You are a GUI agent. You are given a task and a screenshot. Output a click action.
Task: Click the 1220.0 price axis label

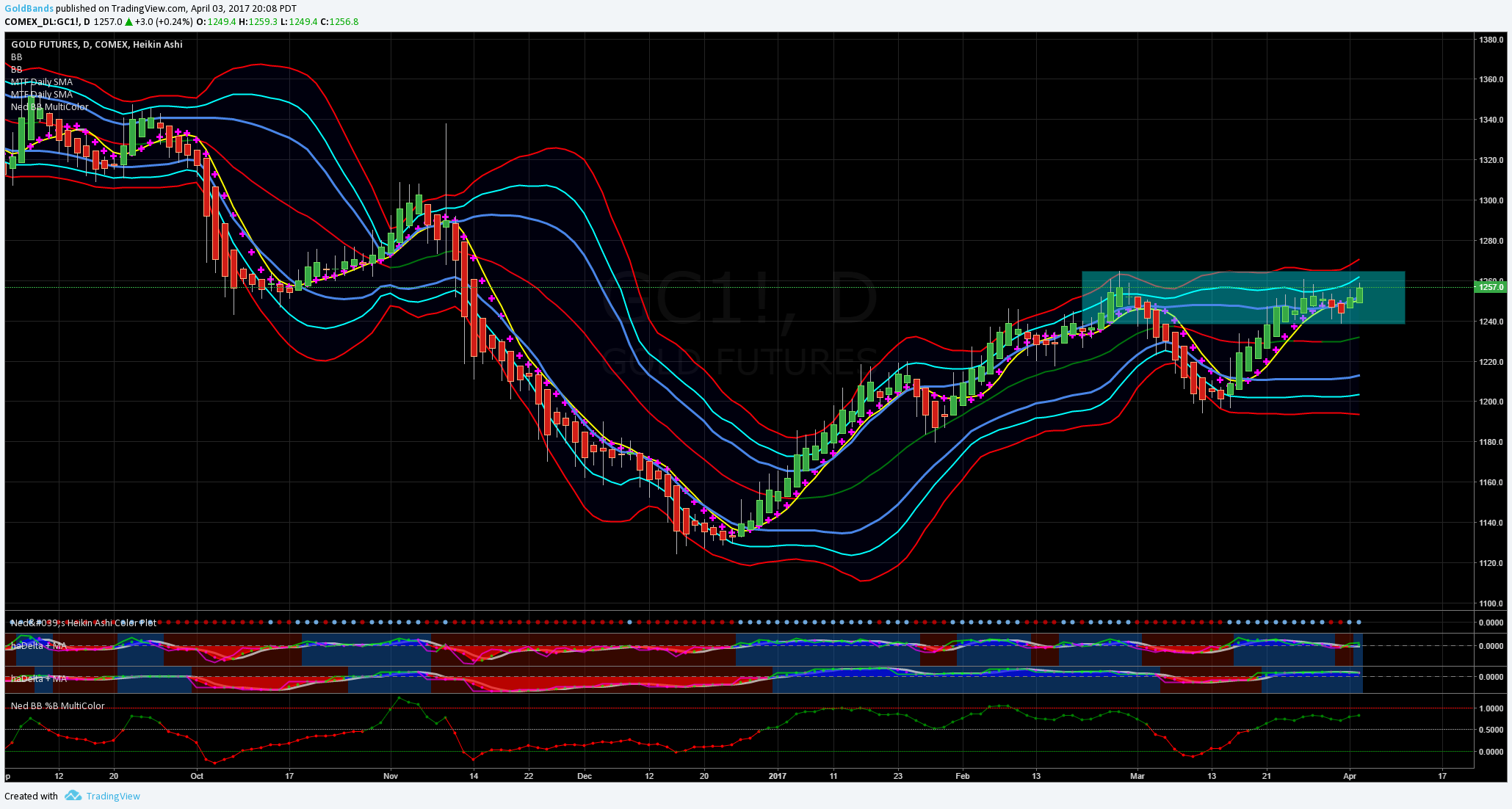(1491, 362)
